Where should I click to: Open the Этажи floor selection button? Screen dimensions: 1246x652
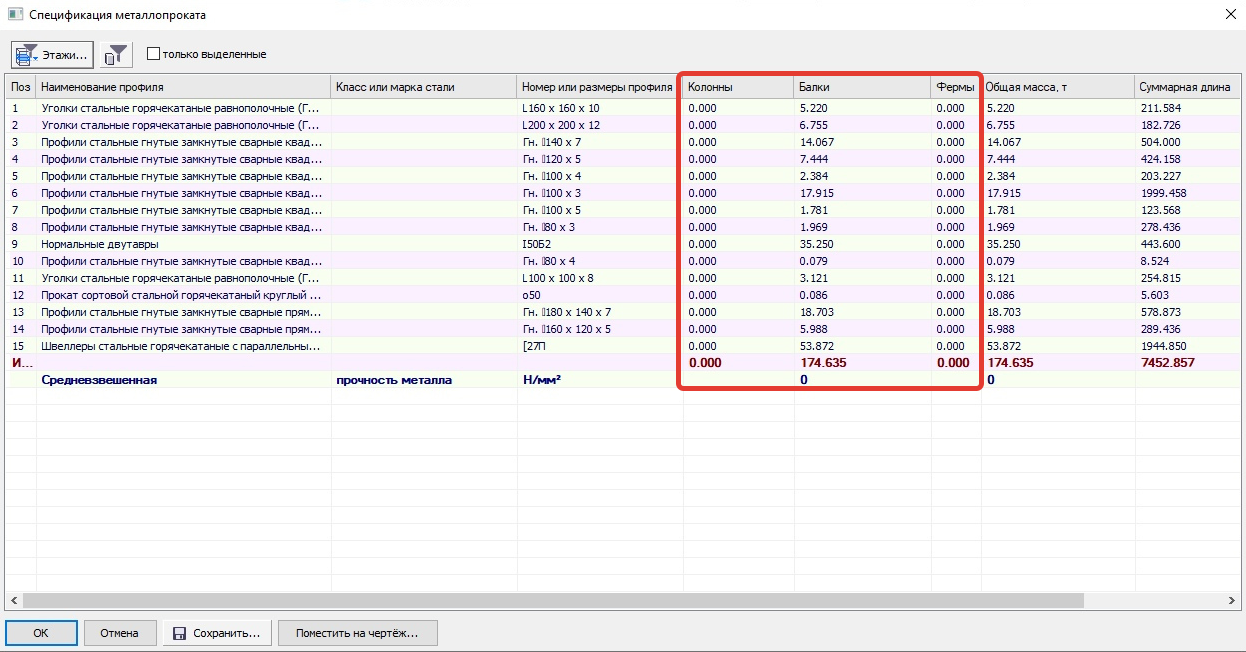click(x=52, y=54)
